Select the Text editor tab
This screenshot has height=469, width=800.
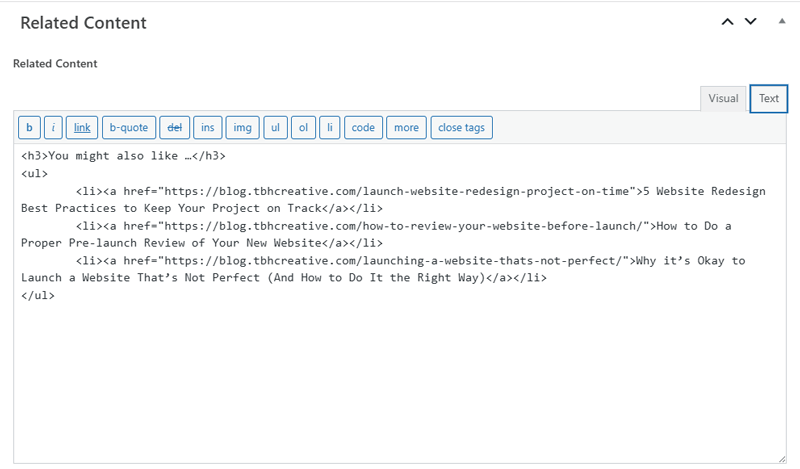[768, 98]
